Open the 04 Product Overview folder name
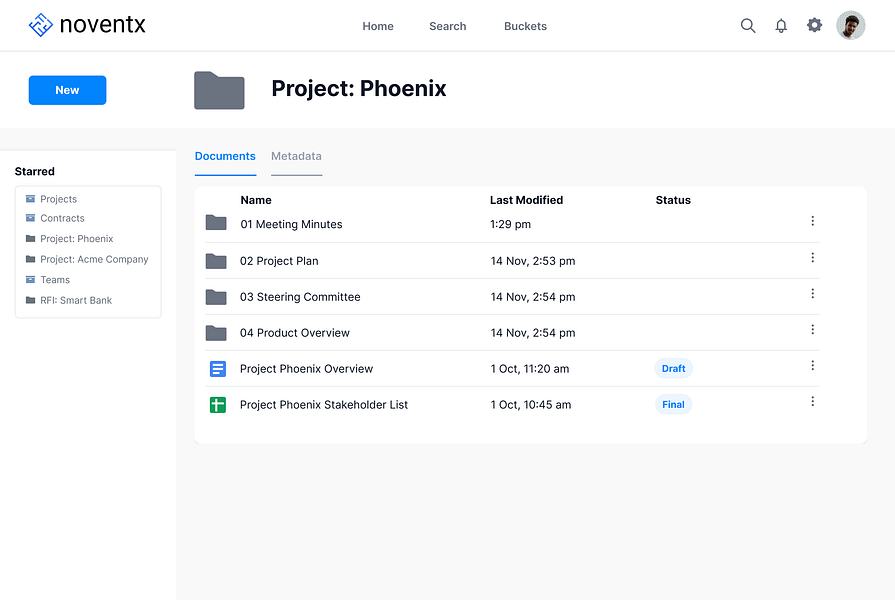Image resolution: width=895 pixels, height=600 pixels. pyautogui.click(x=295, y=333)
